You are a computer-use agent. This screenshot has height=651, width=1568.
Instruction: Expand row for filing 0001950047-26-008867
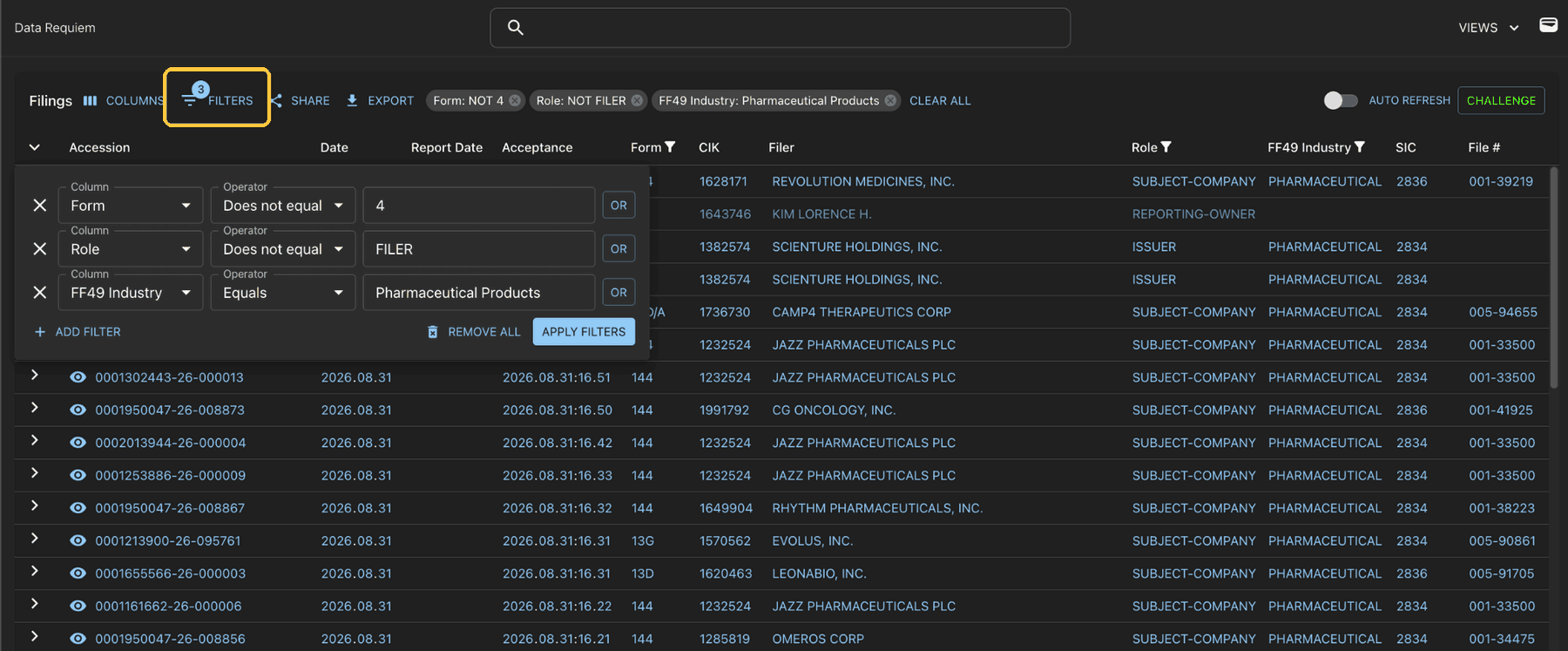tap(35, 505)
